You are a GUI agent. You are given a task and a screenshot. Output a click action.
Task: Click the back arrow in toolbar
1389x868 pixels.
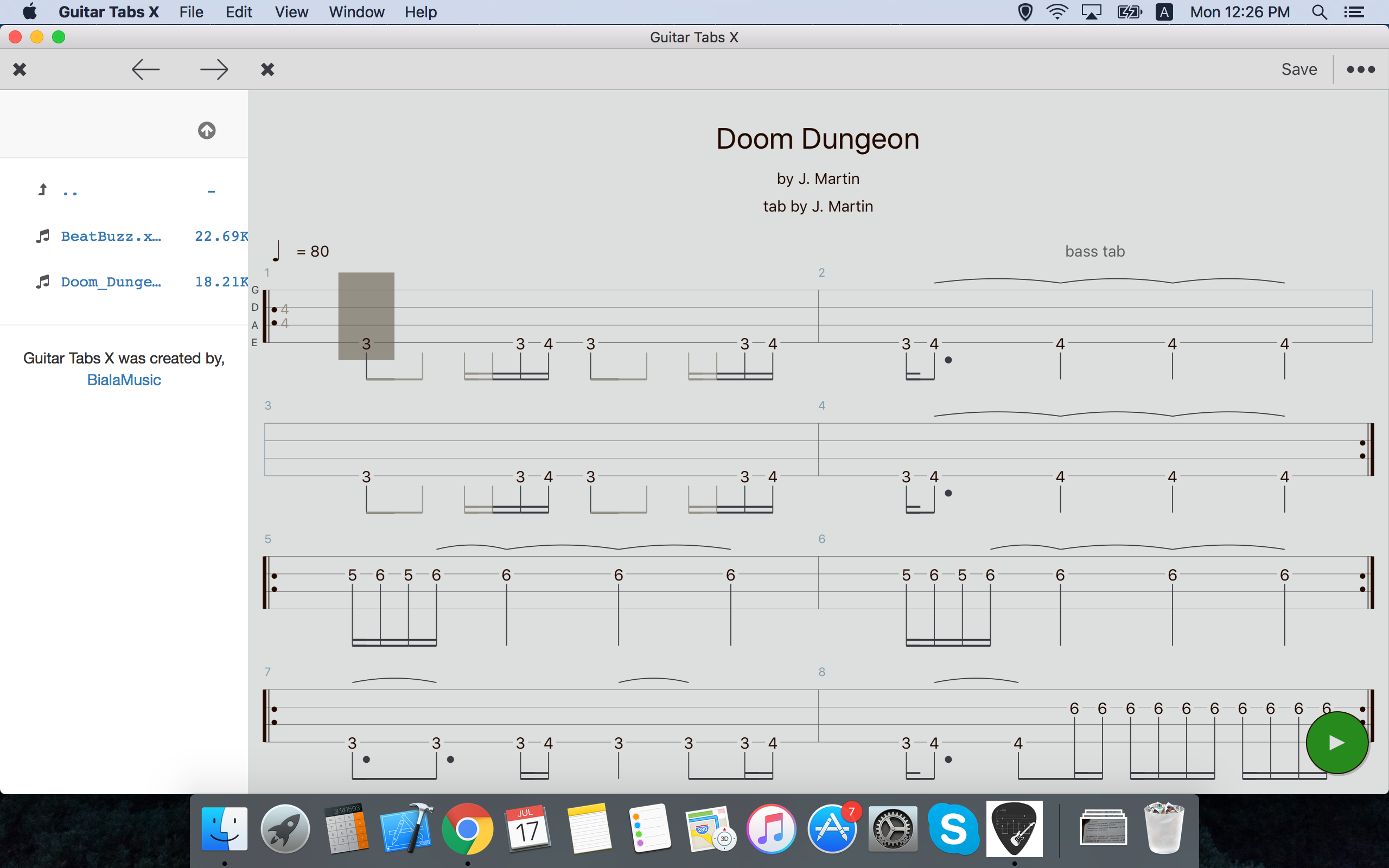coord(145,69)
